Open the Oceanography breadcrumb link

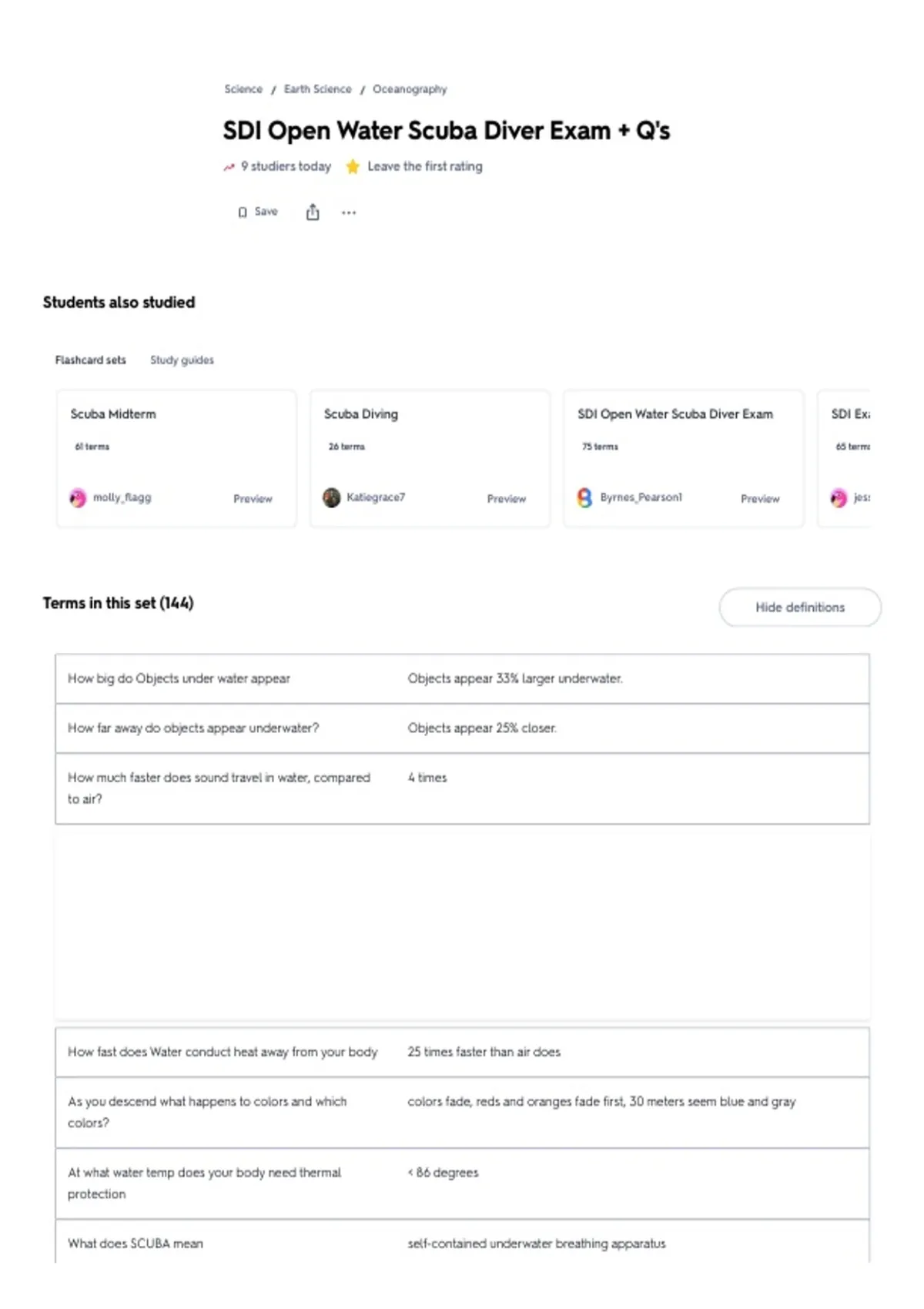click(x=410, y=89)
